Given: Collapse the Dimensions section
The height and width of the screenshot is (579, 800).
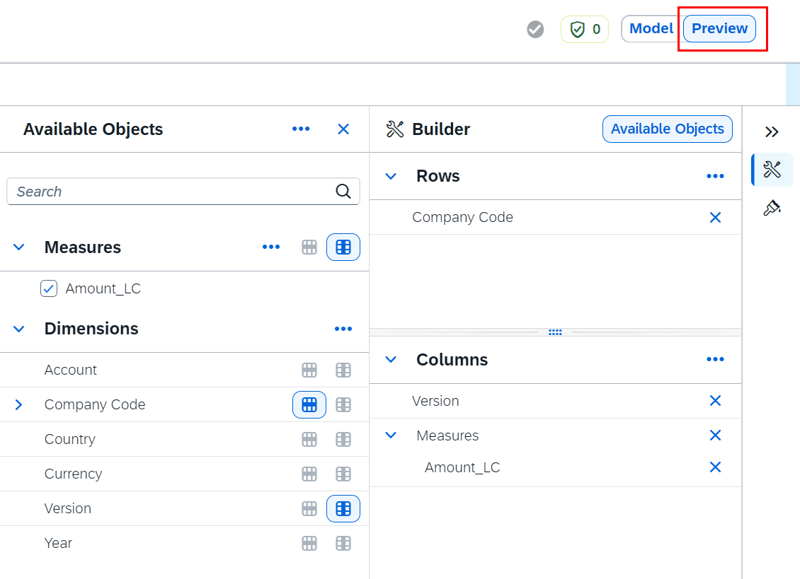Looking at the screenshot, I should click(19, 329).
